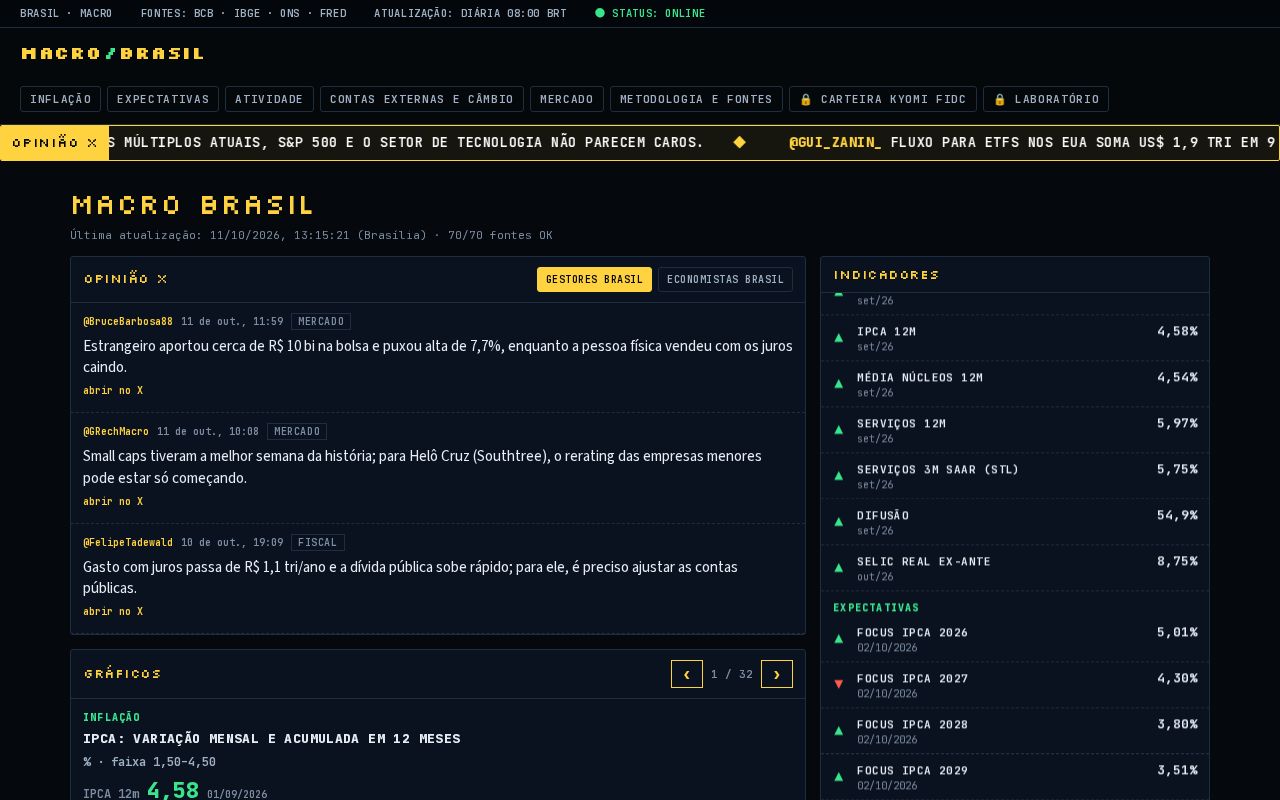Click the lock icon on Carteira Kyomi FIDC

click(x=805, y=99)
